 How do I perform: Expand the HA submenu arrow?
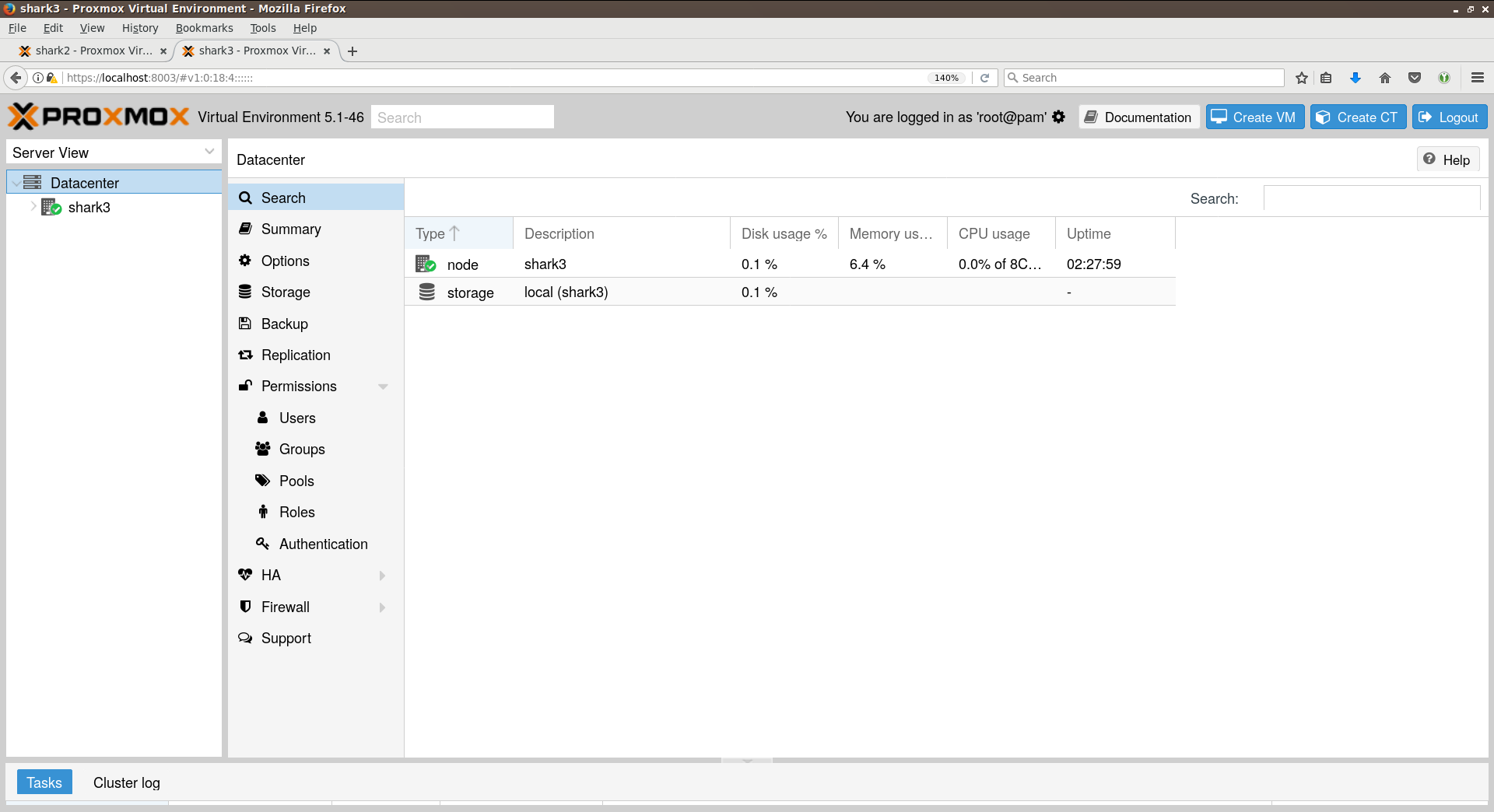(382, 576)
